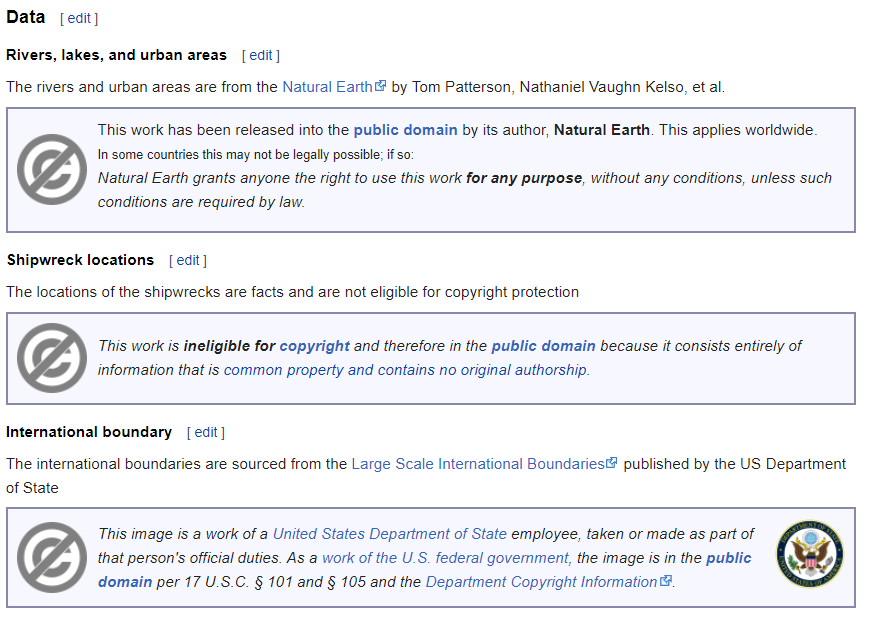Open 'common property and contains no original authorship' link

coord(406,370)
